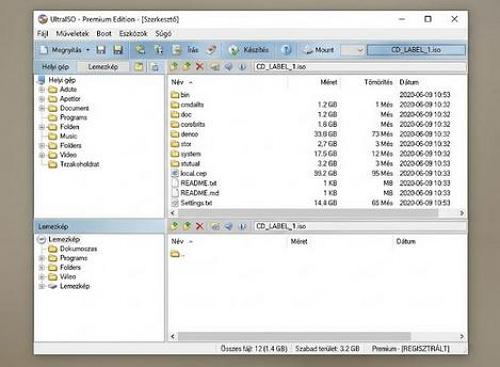Click the icon left of Írás
This screenshot has width=500, height=367.
tap(177, 50)
